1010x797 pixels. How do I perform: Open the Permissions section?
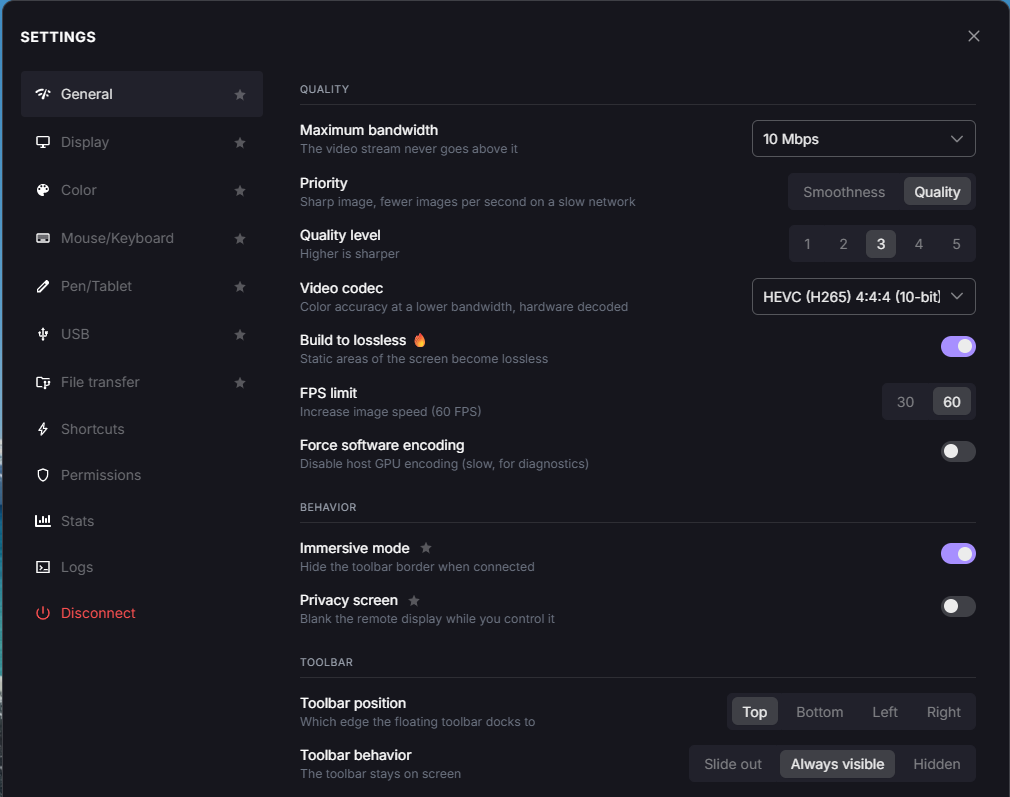pos(142,475)
